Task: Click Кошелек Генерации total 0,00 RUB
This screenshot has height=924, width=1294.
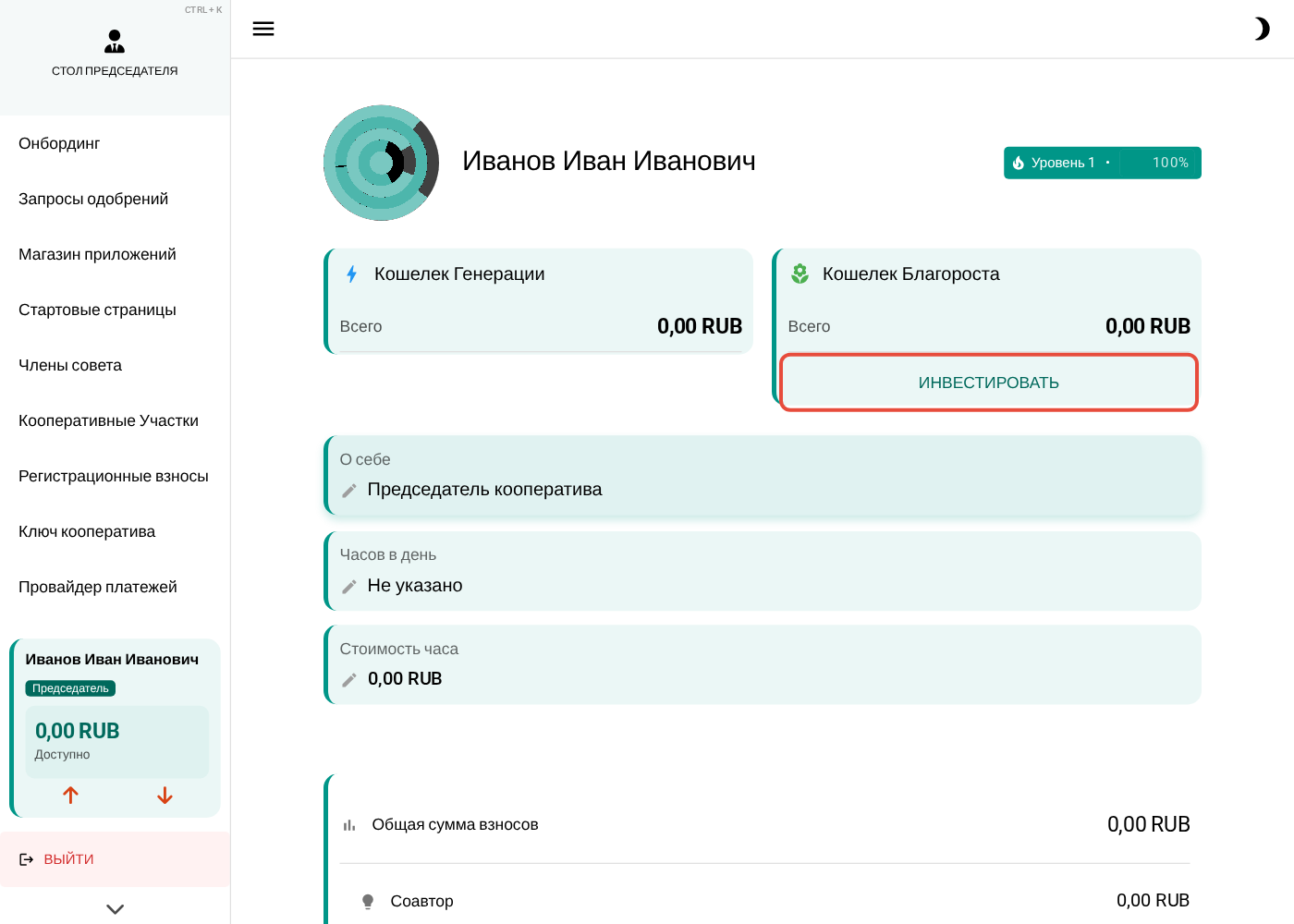Action: point(700,326)
